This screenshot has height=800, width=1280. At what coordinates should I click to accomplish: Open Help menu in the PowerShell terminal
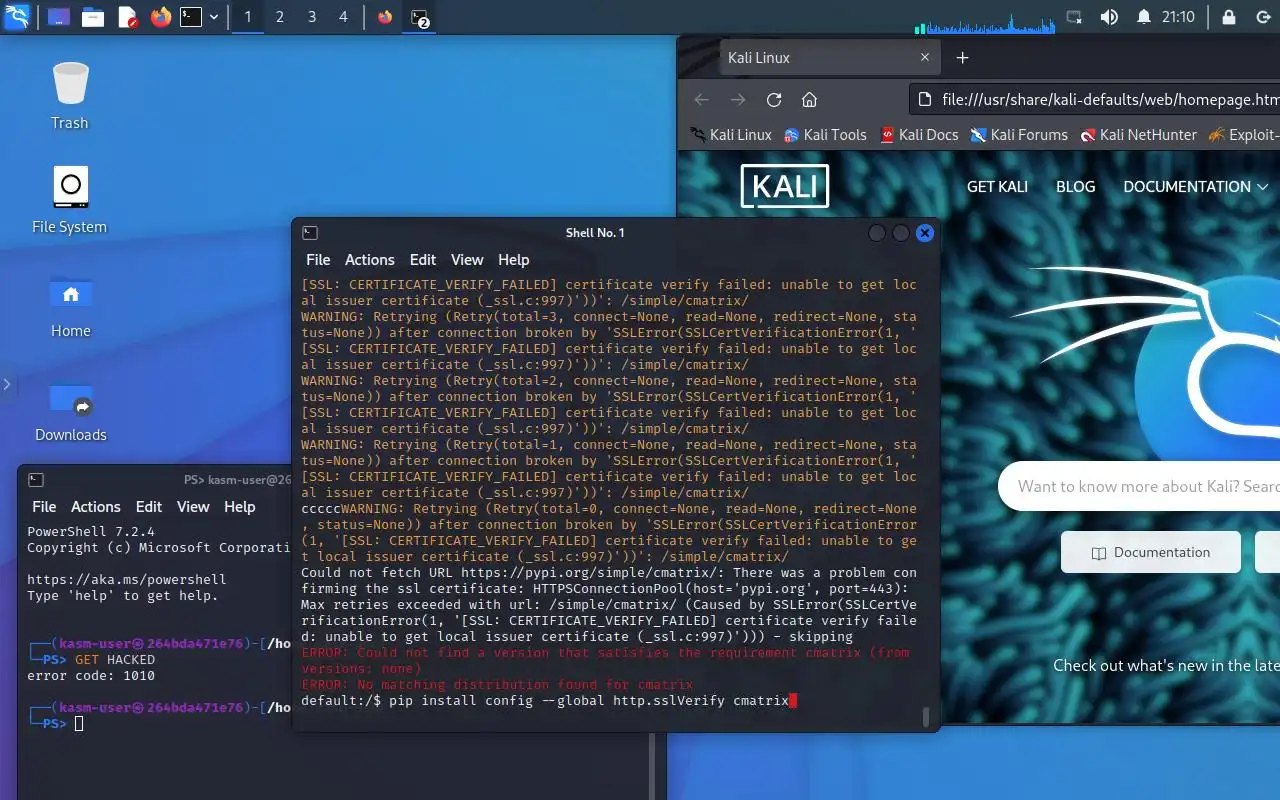click(239, 507)
